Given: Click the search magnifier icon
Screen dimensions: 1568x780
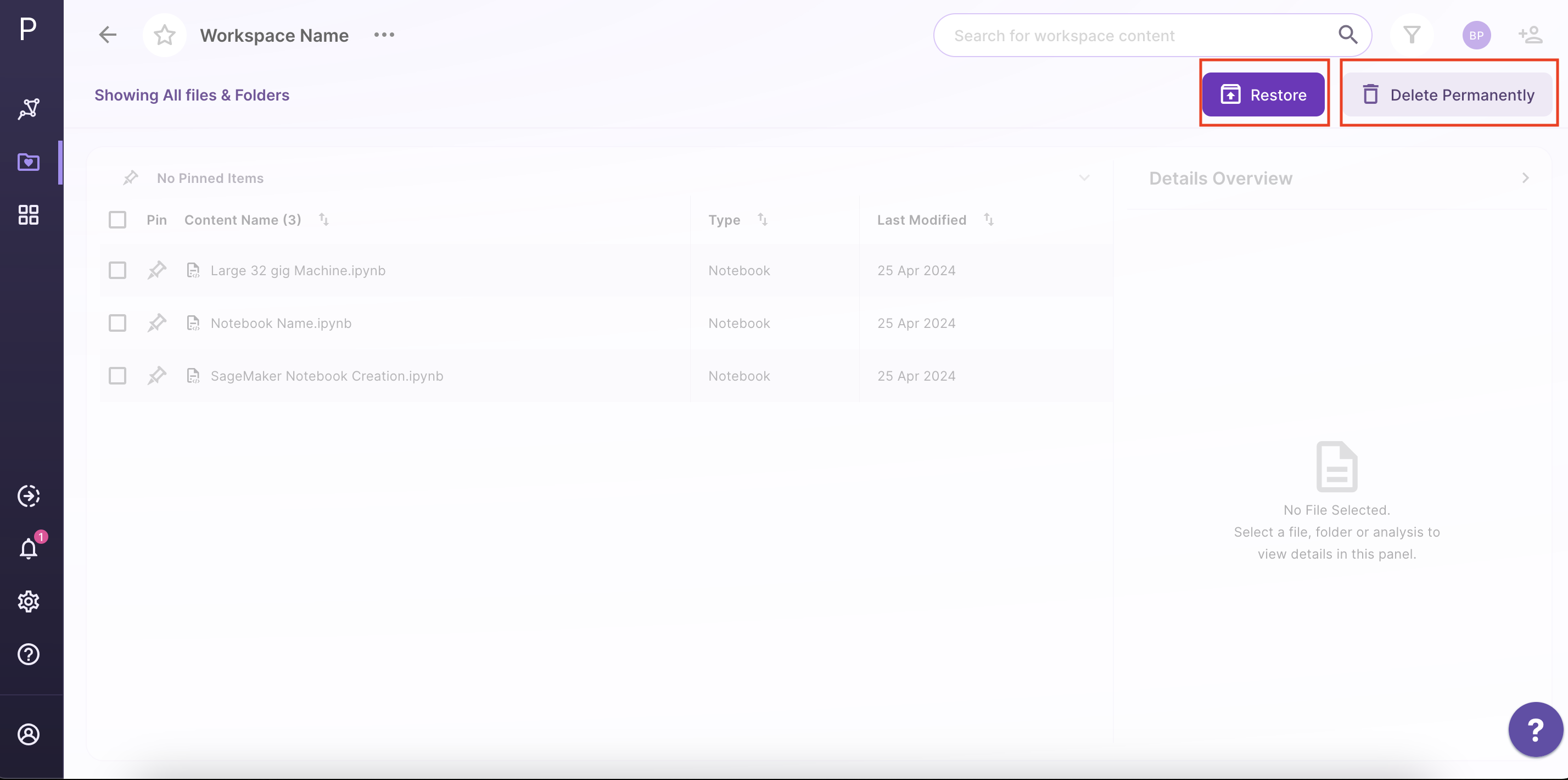Looking at the screenshot, I should (x=1348, y=35).
